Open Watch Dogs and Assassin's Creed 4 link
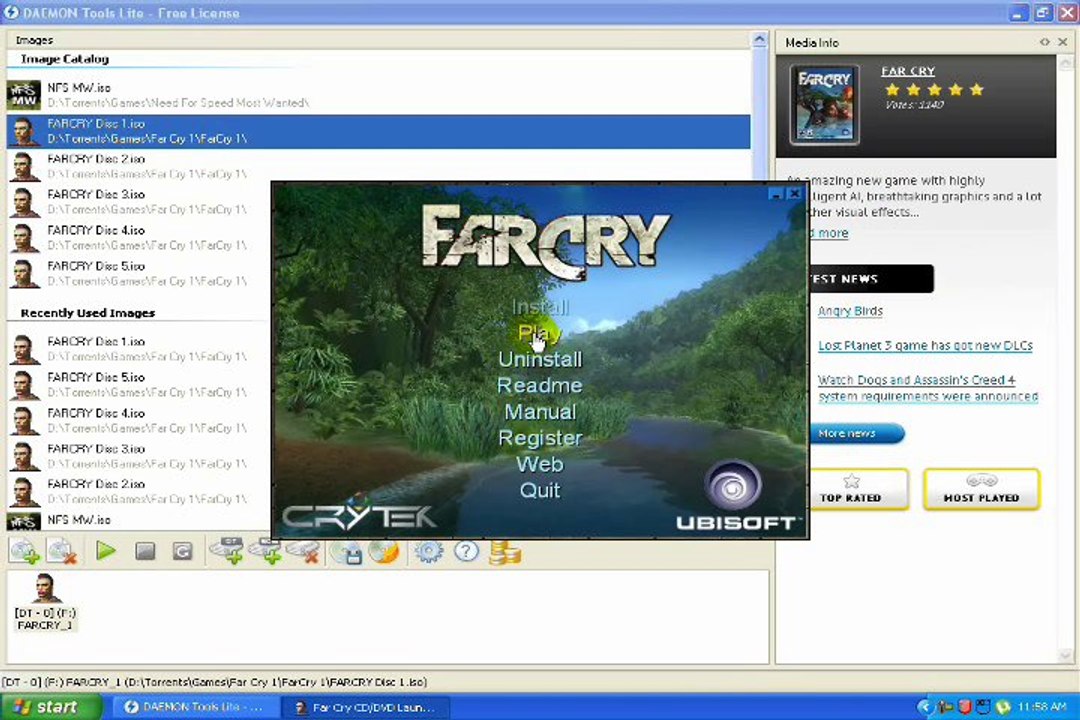This screenshot has width=1080, height=720. click(x=928, y=388)
